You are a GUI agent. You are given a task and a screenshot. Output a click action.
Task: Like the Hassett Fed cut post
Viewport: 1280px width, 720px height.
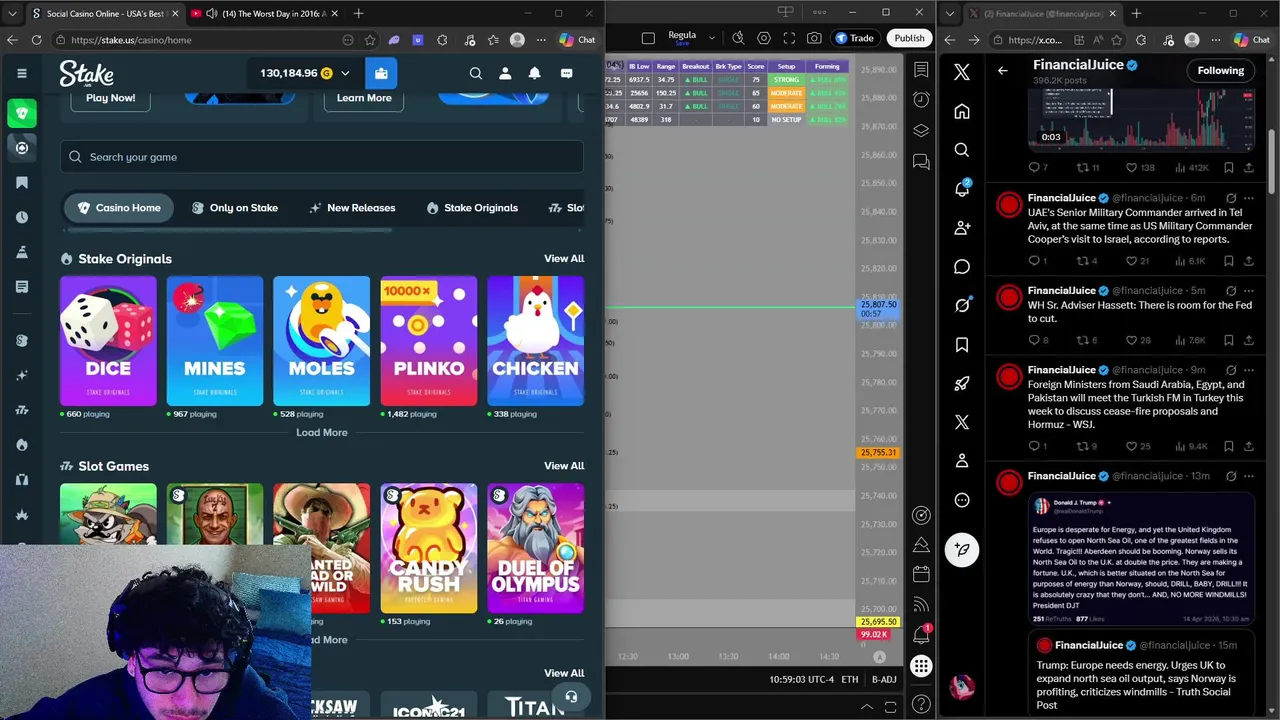[1133, 340]
